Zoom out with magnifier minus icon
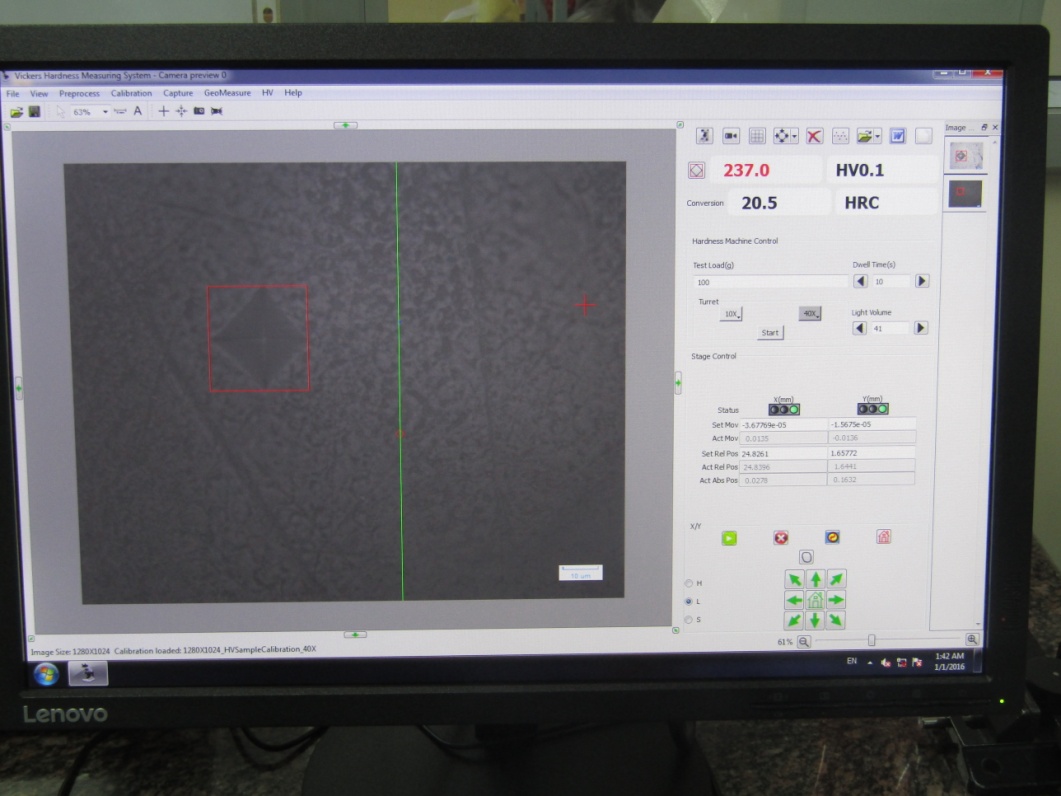1061x796 pixels. (x=803, y=642)
